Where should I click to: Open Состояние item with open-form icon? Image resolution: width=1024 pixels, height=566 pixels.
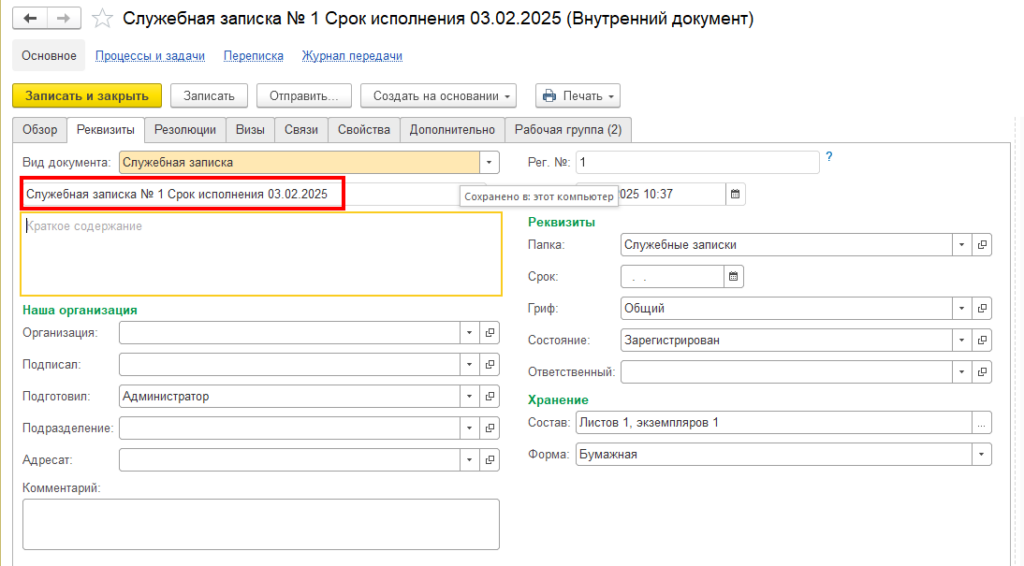pyautogui.click(x=982, y=340)
